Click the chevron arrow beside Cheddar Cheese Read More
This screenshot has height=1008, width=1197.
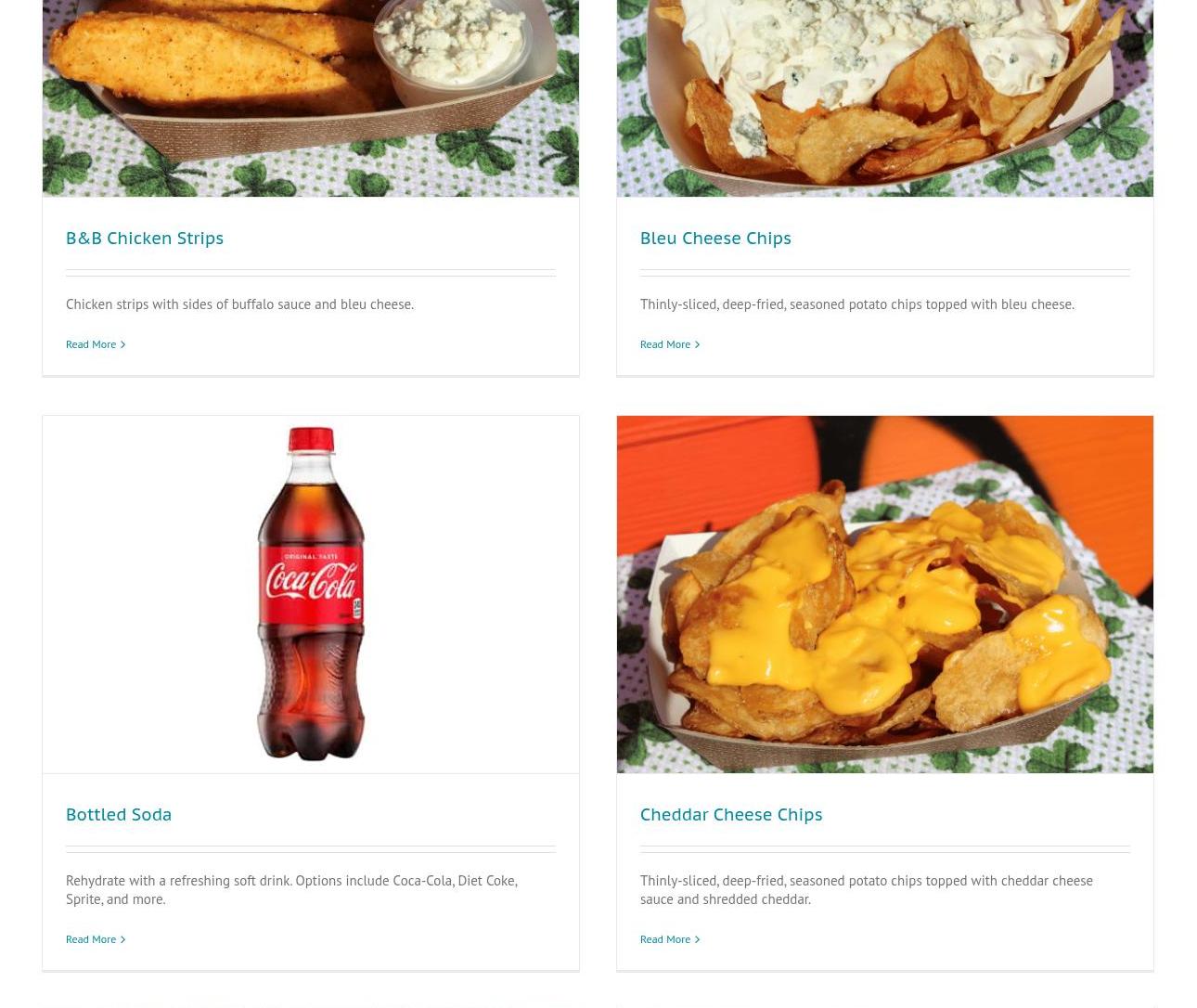click(x=697, y=939)
